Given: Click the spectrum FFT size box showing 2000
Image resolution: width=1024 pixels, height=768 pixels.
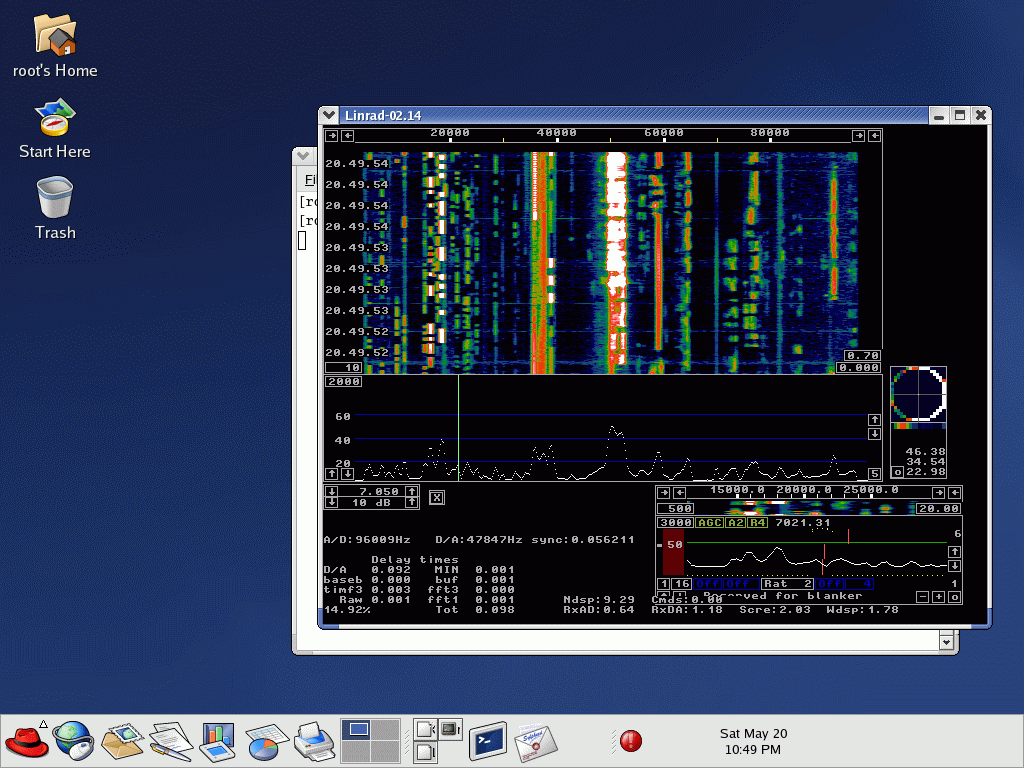Looking at the screenshot, I should coord(344,381).
